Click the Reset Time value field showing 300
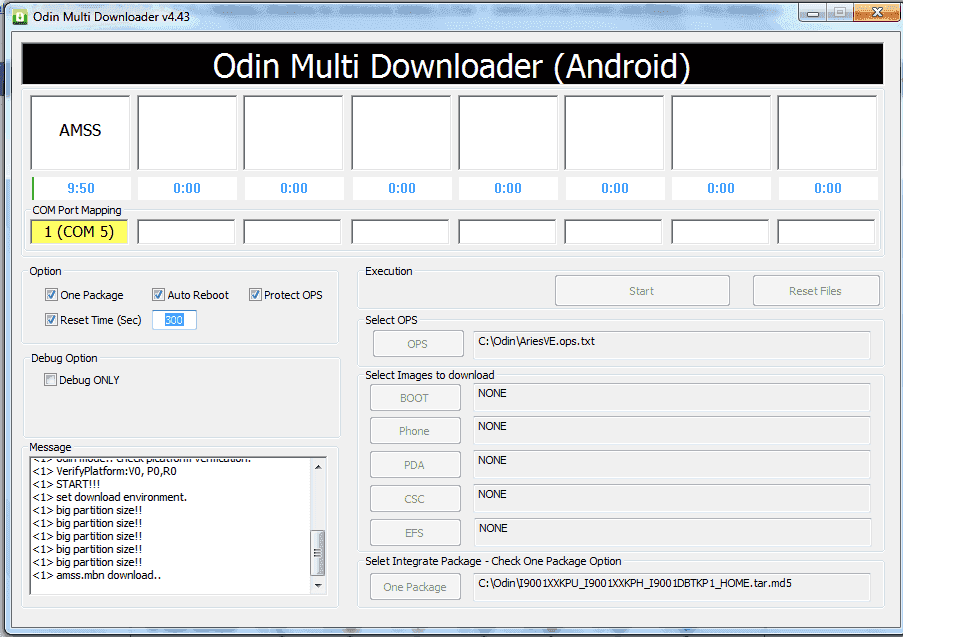 pyautogui.click(x=174, y=320)
